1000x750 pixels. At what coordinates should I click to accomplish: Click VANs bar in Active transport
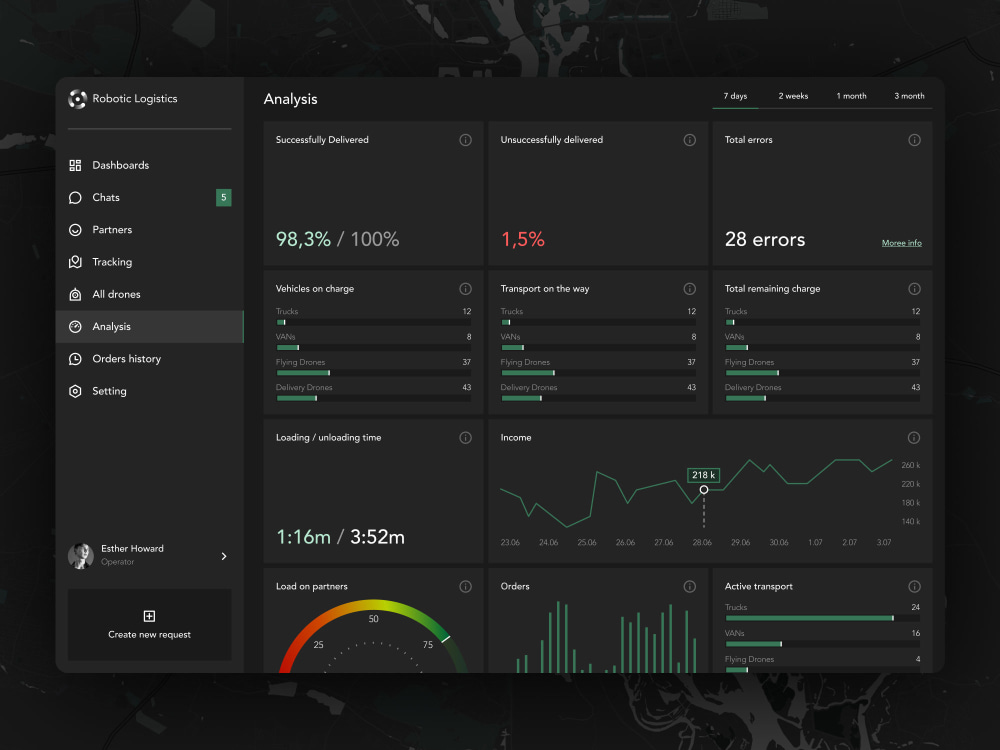(x=823, y=644)
